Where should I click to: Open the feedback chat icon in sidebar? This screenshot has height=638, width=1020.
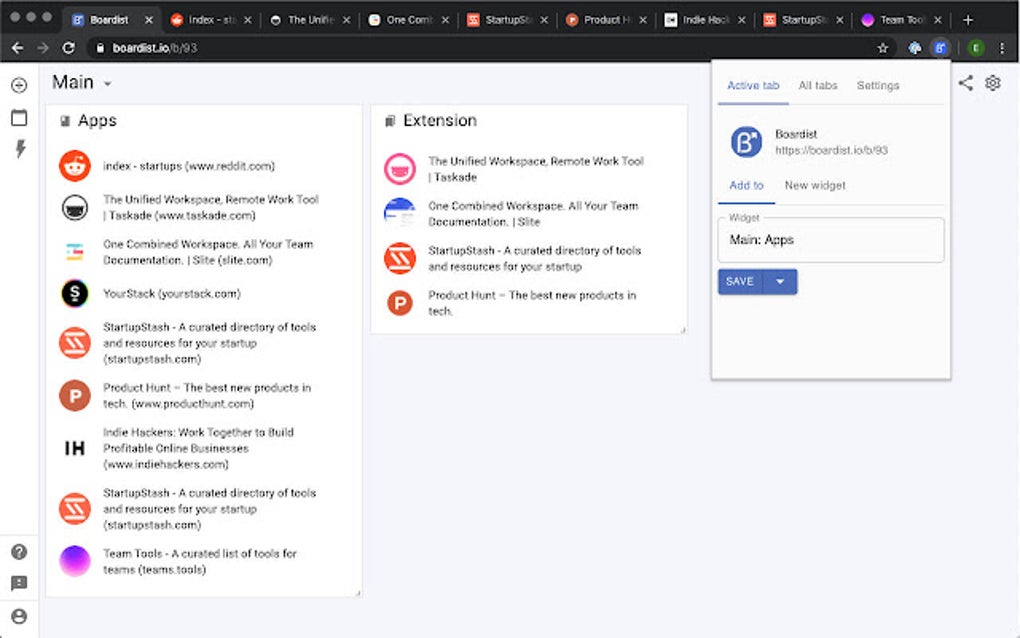point(19,584)
